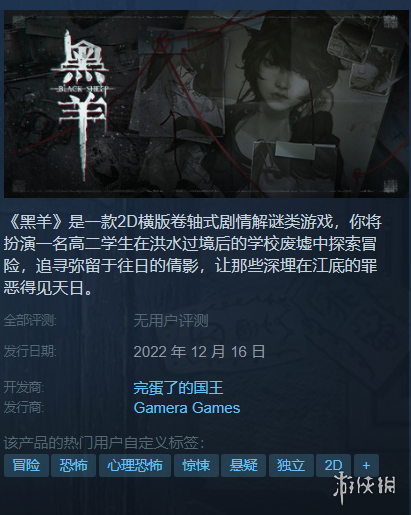Click the 发行日期 label

tap(30, 351)
